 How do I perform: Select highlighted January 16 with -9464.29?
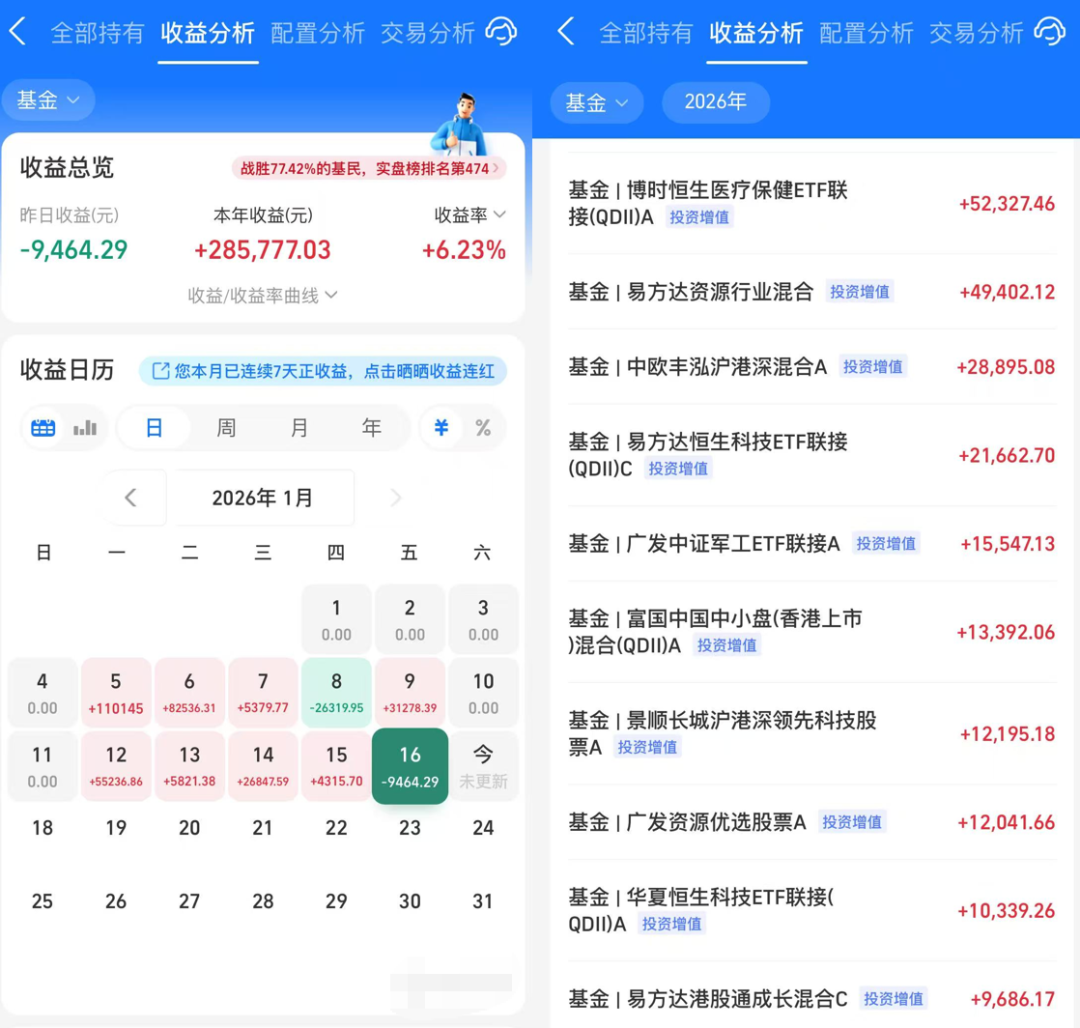tap(410, 766)
